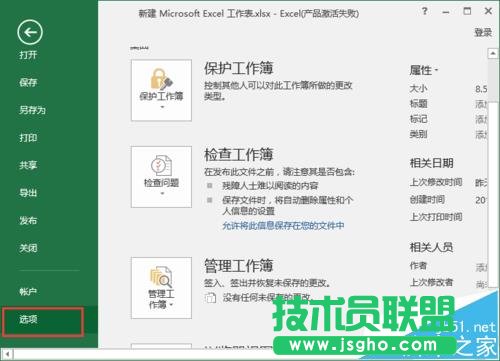The width and height of the screenshot is (500, 361).
Task: Click the 作者 label
Action: [418, 266]
